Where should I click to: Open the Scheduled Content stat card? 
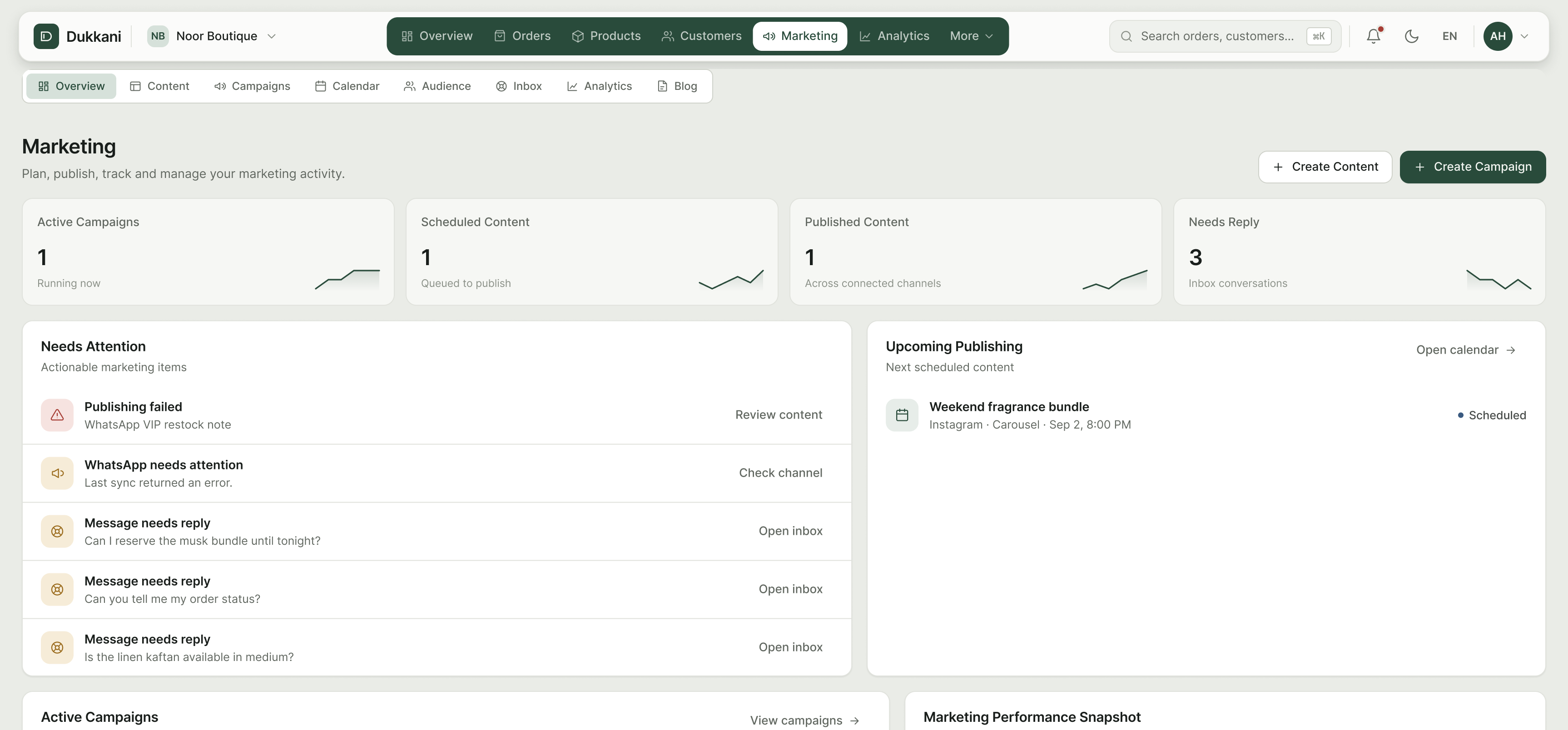pos(592,252)
